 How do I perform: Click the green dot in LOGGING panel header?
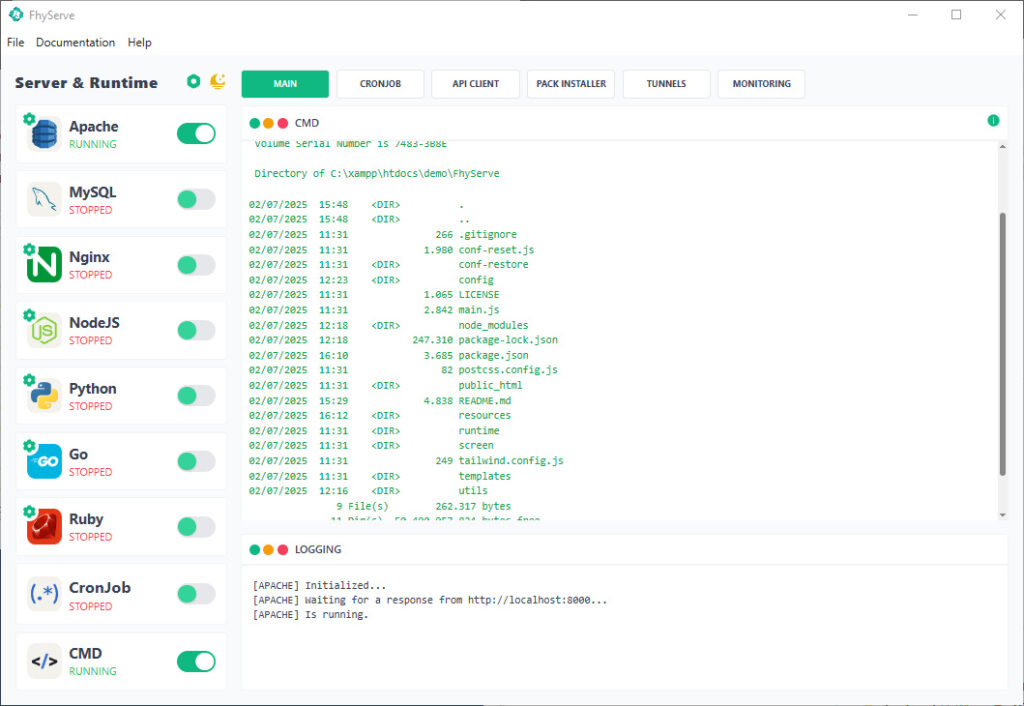click(255, 549)
